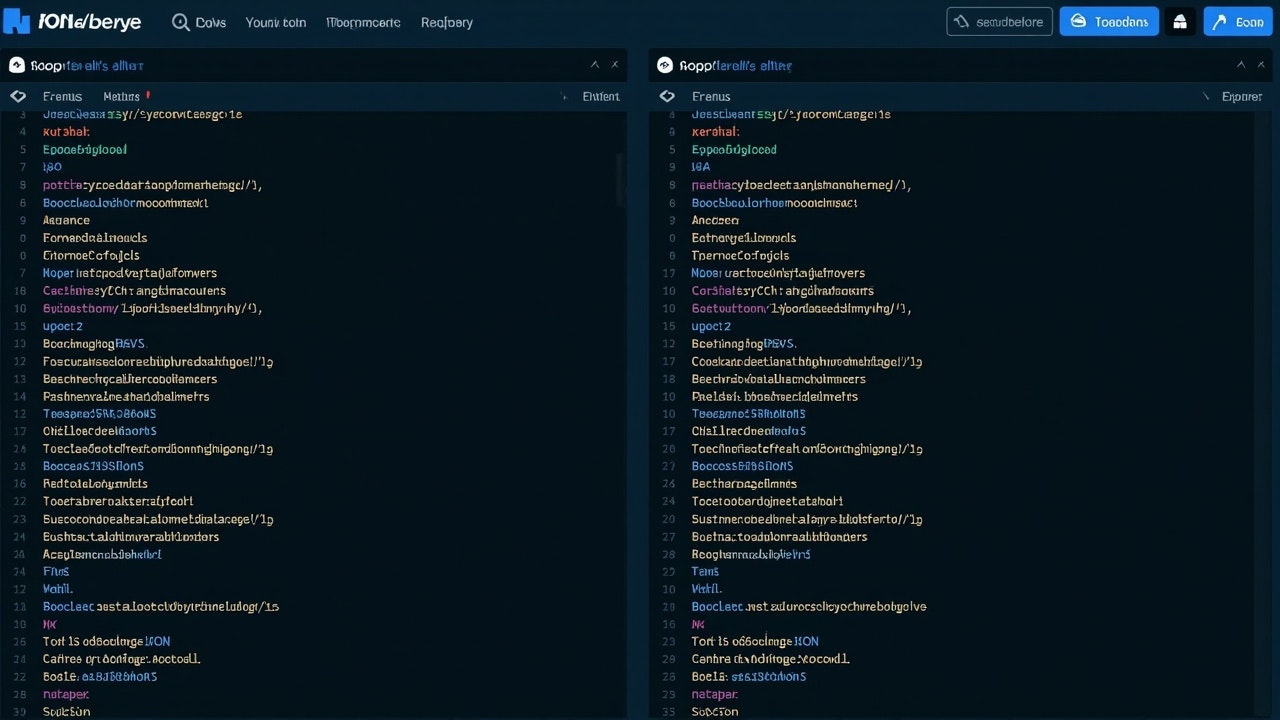Click 'natapex' line in left panel
The image size is (1280, 720).
[66, 694]
